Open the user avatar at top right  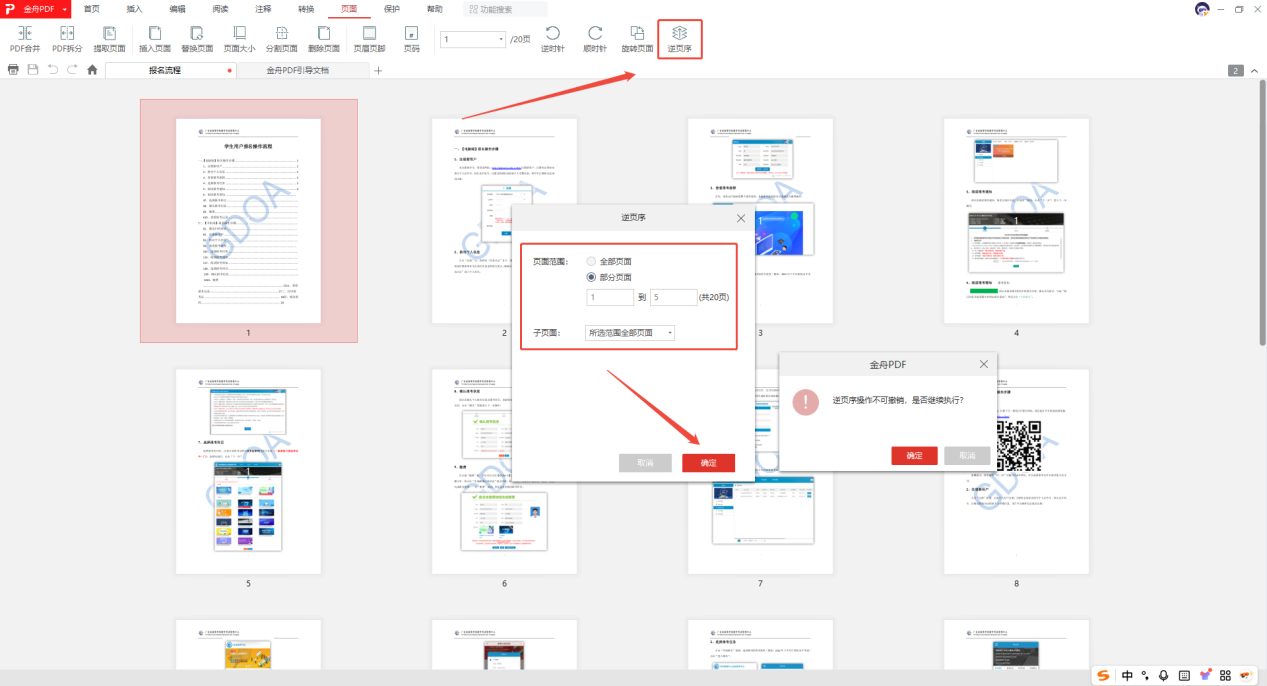click(1202, 9)
